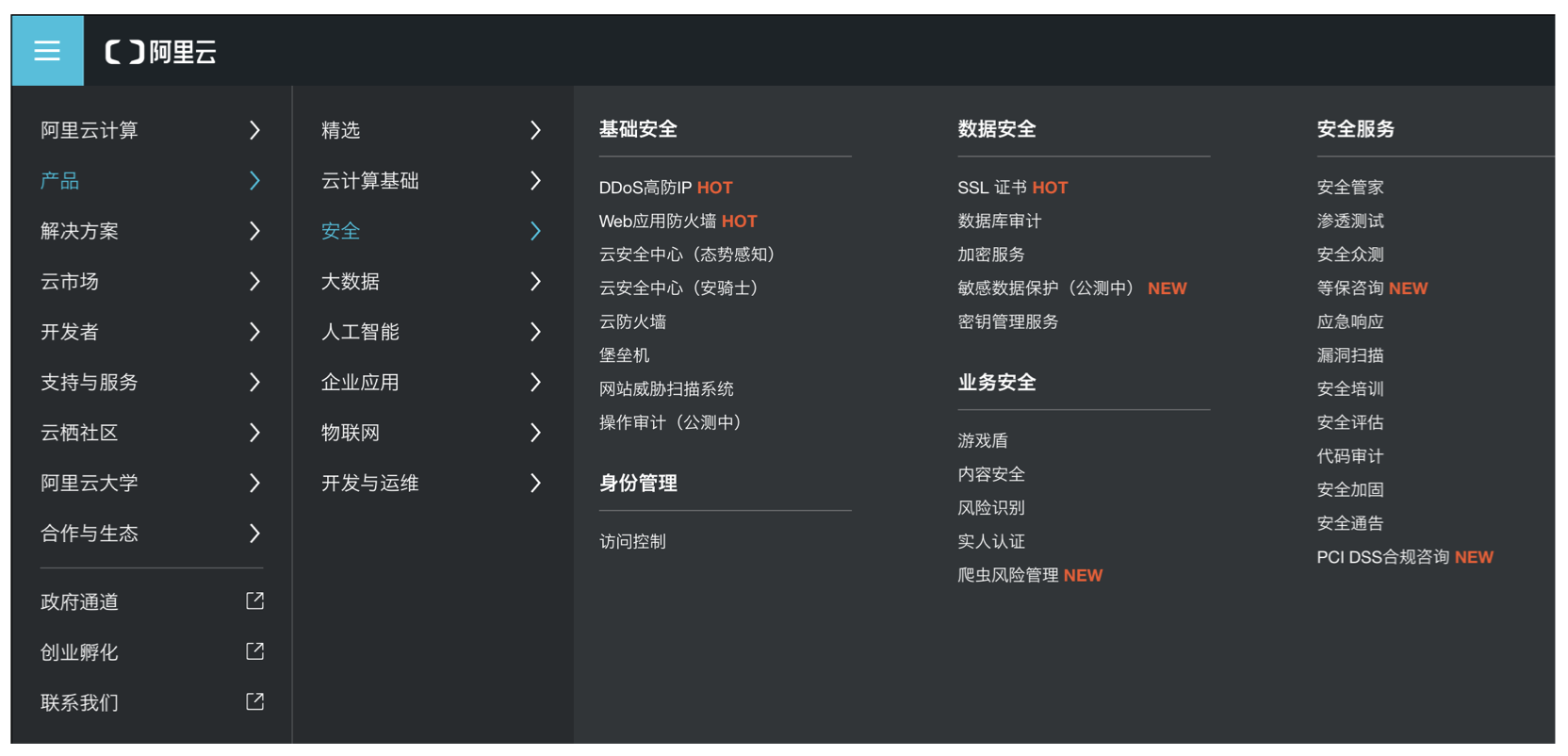Open the 爬虫风险管理 link
The height and width of the screenshot is (756, 1568).
coord(1007,575)
